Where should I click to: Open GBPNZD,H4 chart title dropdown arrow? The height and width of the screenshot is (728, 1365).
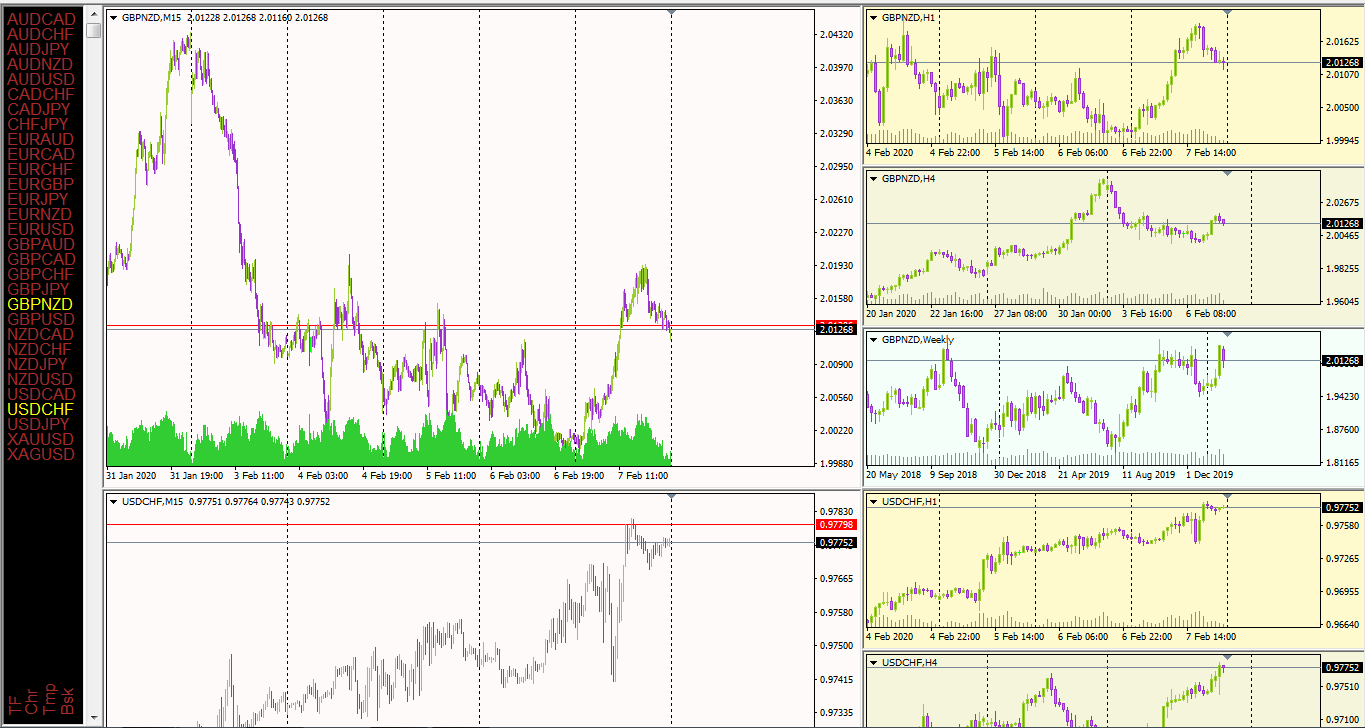[x=873, y=178]
